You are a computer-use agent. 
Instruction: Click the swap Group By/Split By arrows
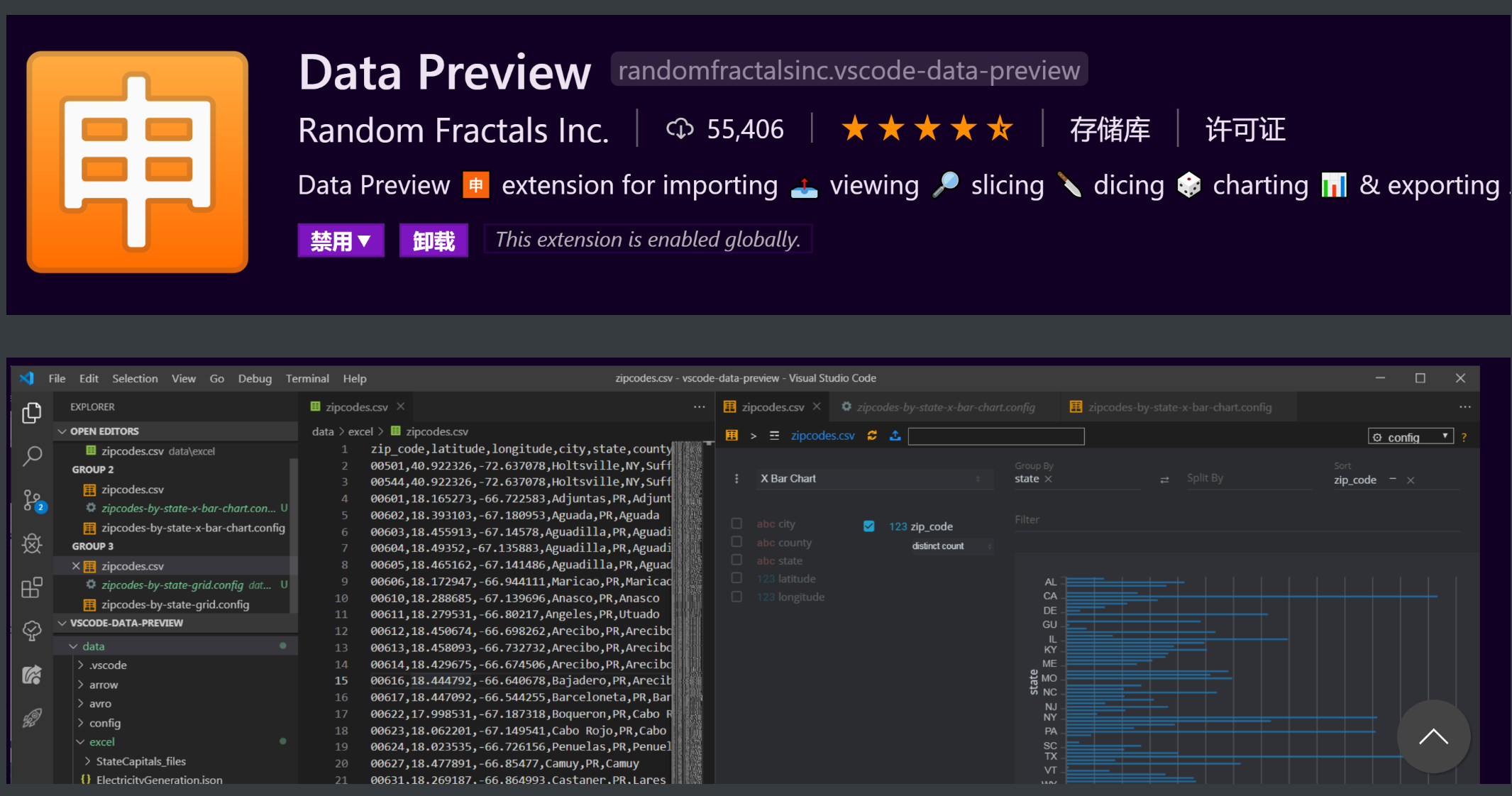[x=1164, y=480]
